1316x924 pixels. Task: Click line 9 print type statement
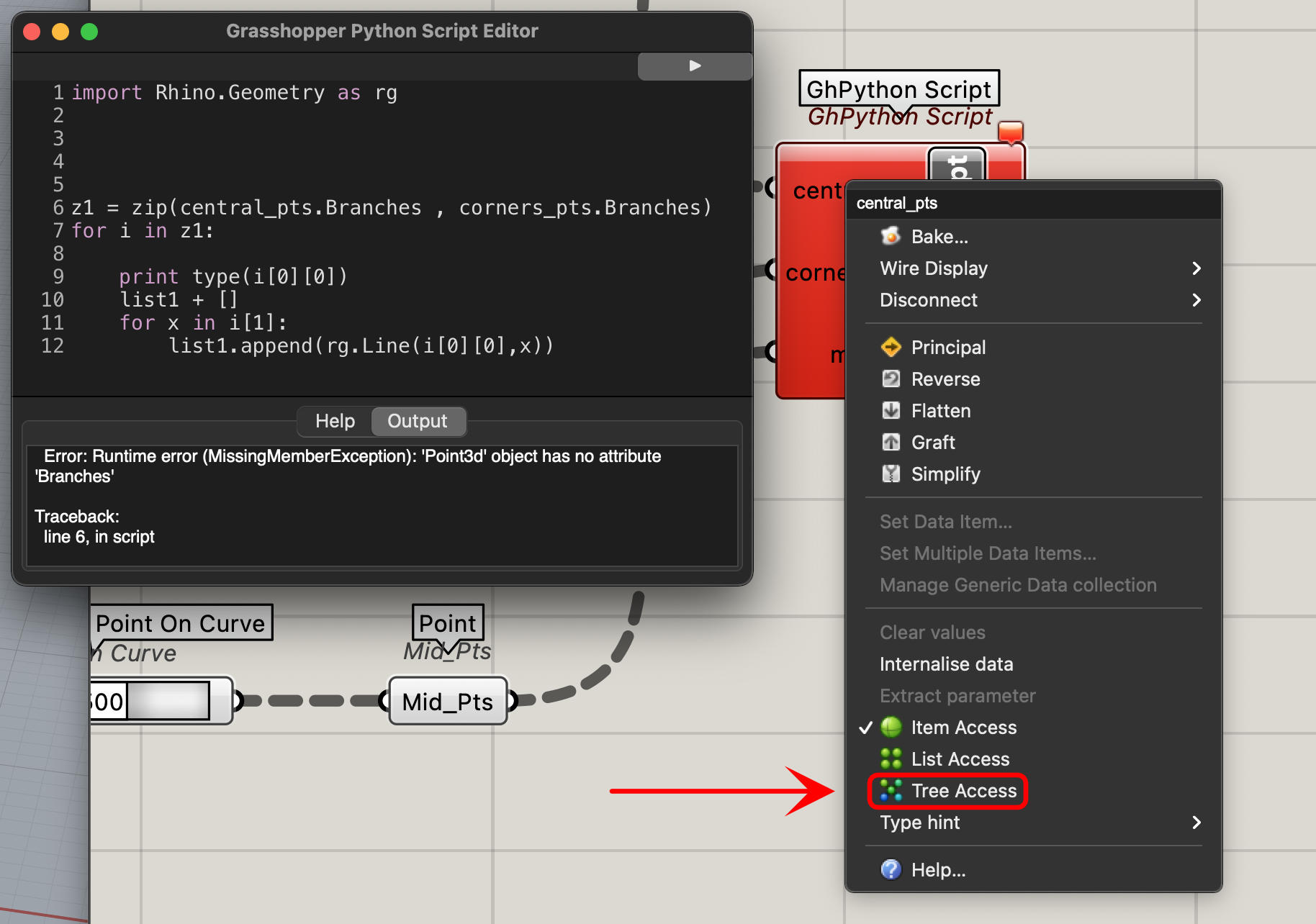pos(233,276)
